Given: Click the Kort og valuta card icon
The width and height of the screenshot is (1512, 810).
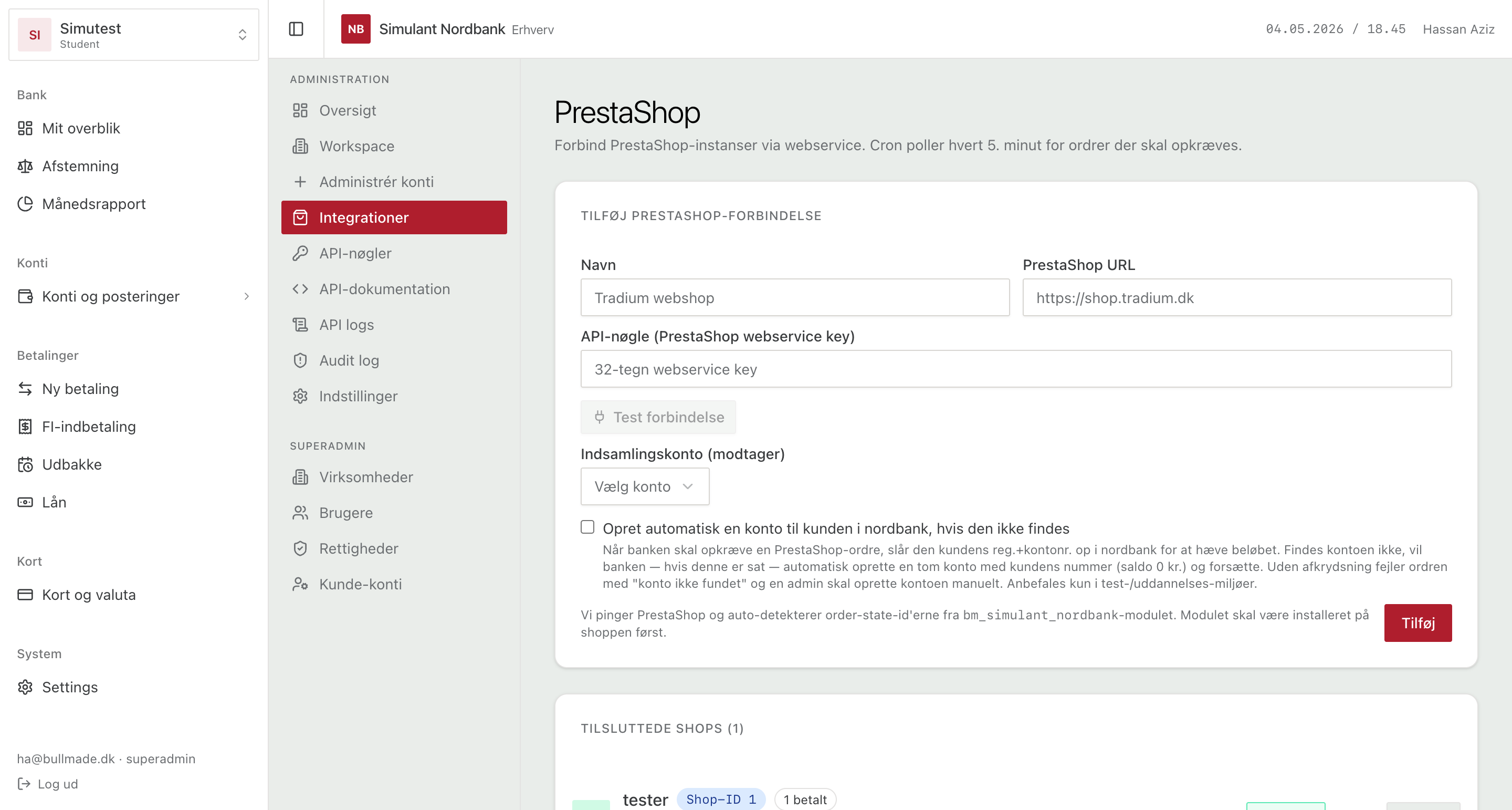Looking at the screenshot, I should pyautogui.click(x=25, y=595).
